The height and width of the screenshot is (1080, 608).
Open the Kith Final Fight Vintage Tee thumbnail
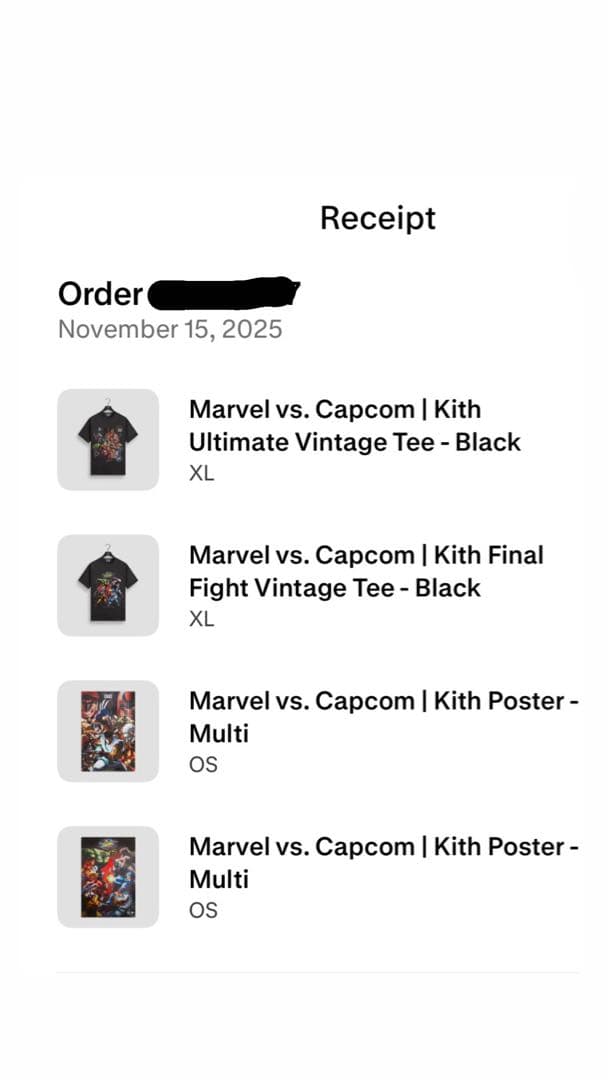coord(108,584)
